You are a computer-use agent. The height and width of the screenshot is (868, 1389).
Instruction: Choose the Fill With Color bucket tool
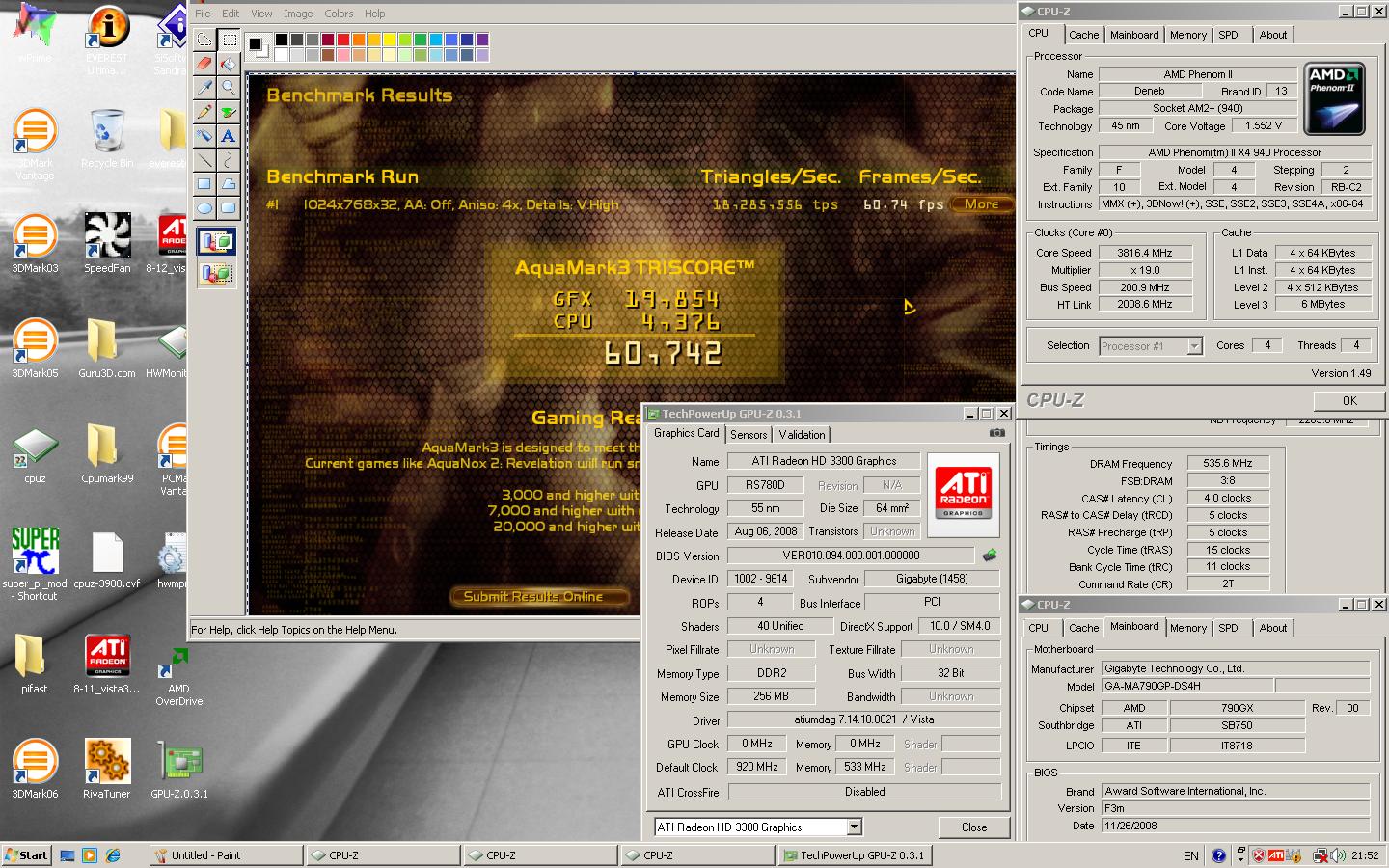229,64
